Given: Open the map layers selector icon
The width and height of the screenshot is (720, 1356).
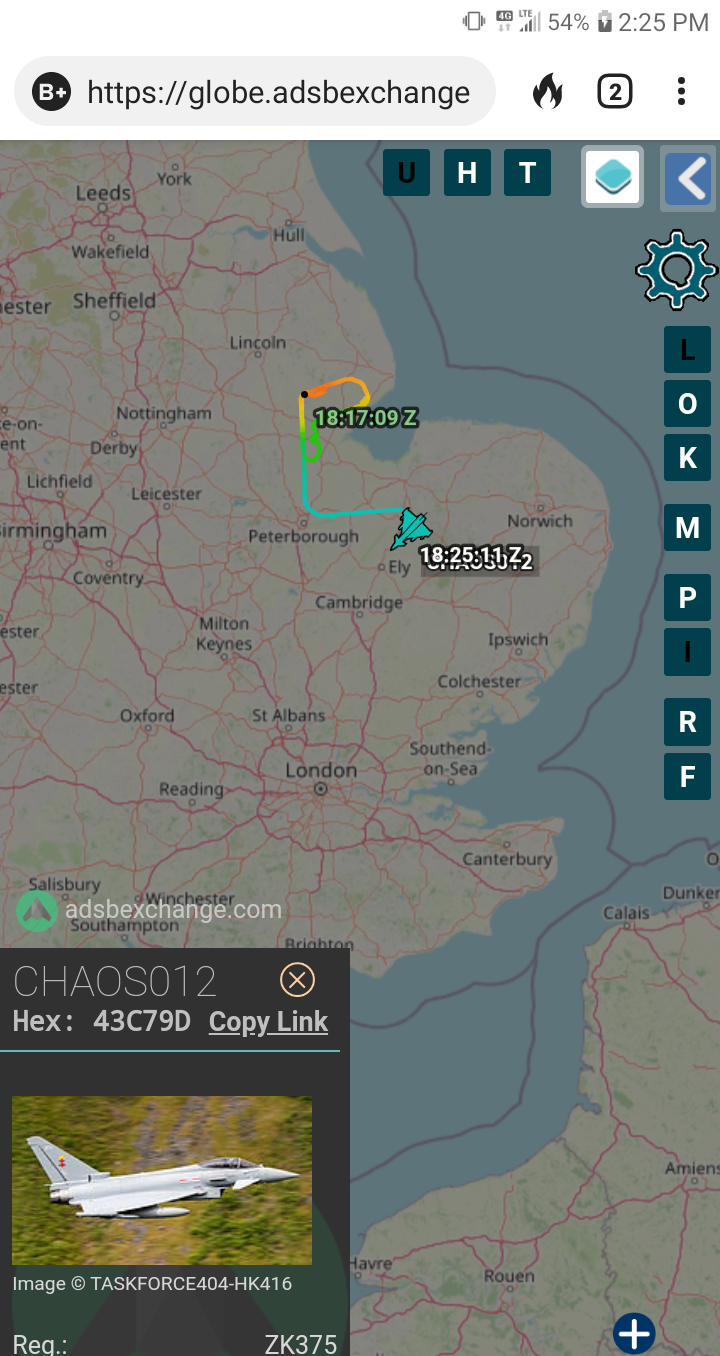Looking at the screenshot, I should (612, 177).
